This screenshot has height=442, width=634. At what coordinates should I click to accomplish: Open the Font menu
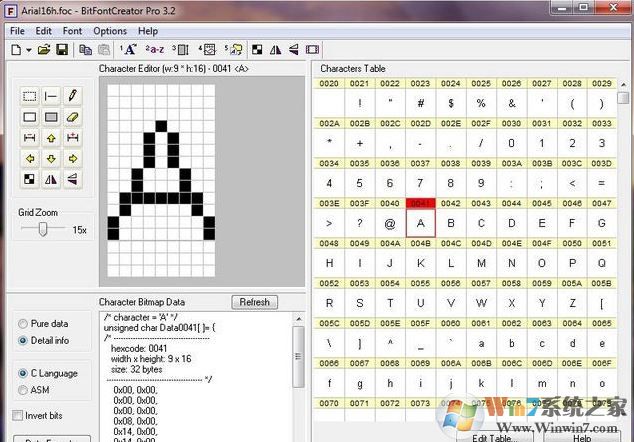[72, 31]
